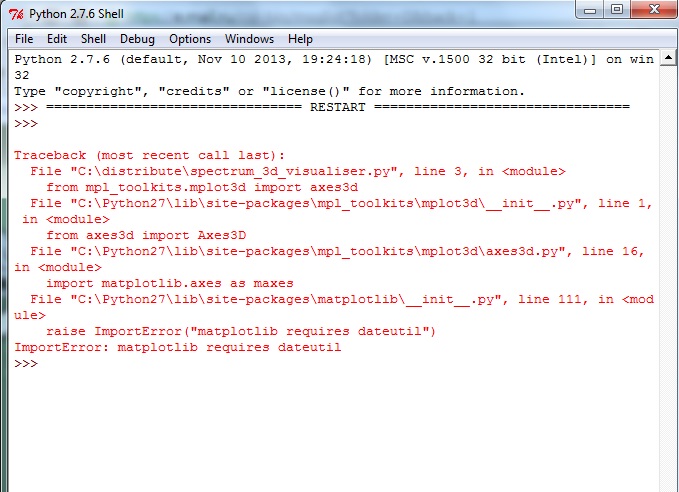Click the mplot3d\__init__.py file line
The width and height of the screenshot is (679, 492).
333,211
